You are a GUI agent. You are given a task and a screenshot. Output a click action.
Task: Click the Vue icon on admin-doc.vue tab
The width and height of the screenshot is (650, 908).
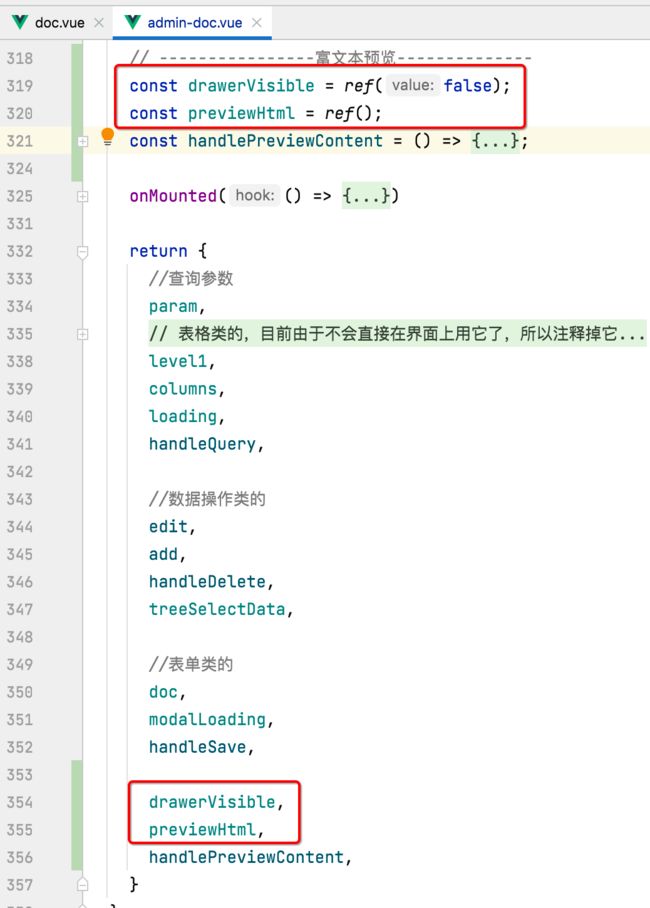click(133, 23)
